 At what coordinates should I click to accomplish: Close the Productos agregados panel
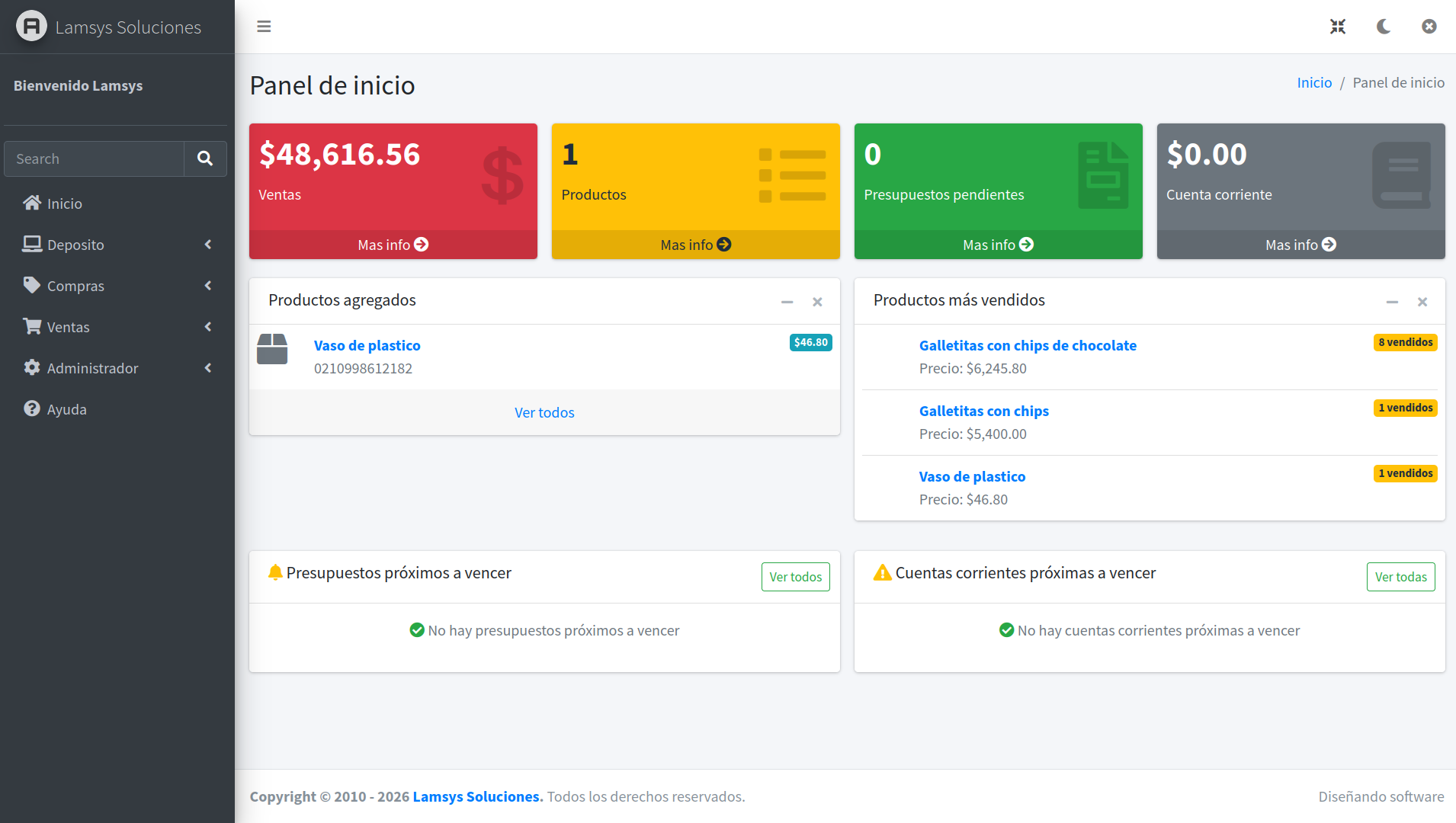[817, 302]
